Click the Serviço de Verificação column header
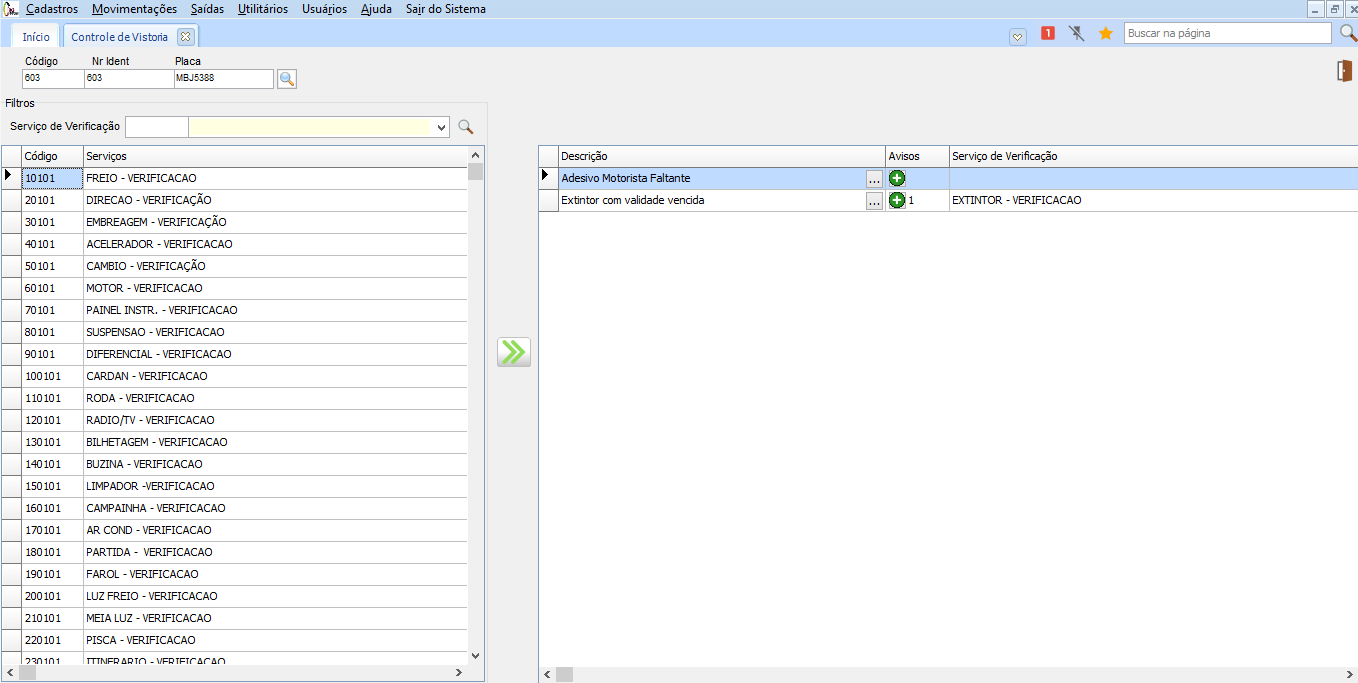The height and width of the screenshot is (683, 1358). 1153,156
